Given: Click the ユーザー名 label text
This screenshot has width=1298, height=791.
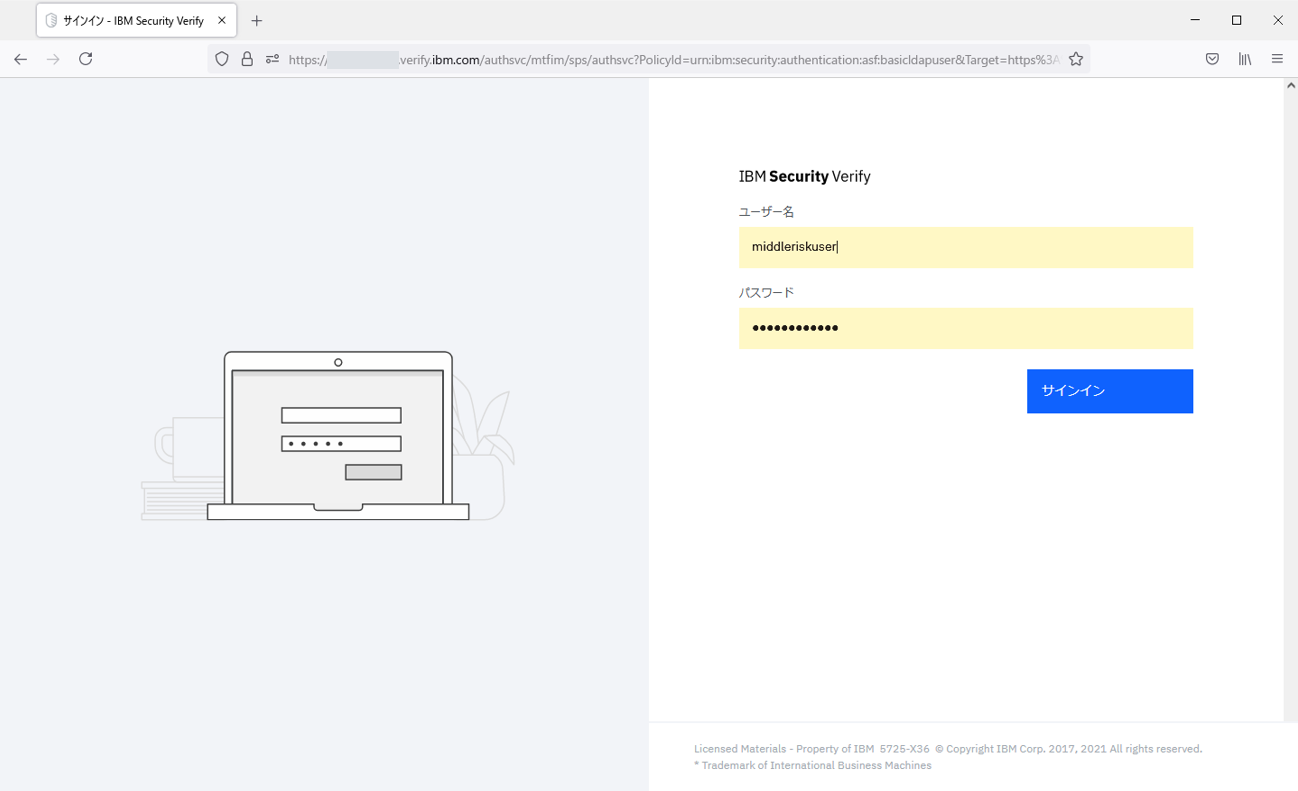Looking at the screenshot, I should (767, 212).
